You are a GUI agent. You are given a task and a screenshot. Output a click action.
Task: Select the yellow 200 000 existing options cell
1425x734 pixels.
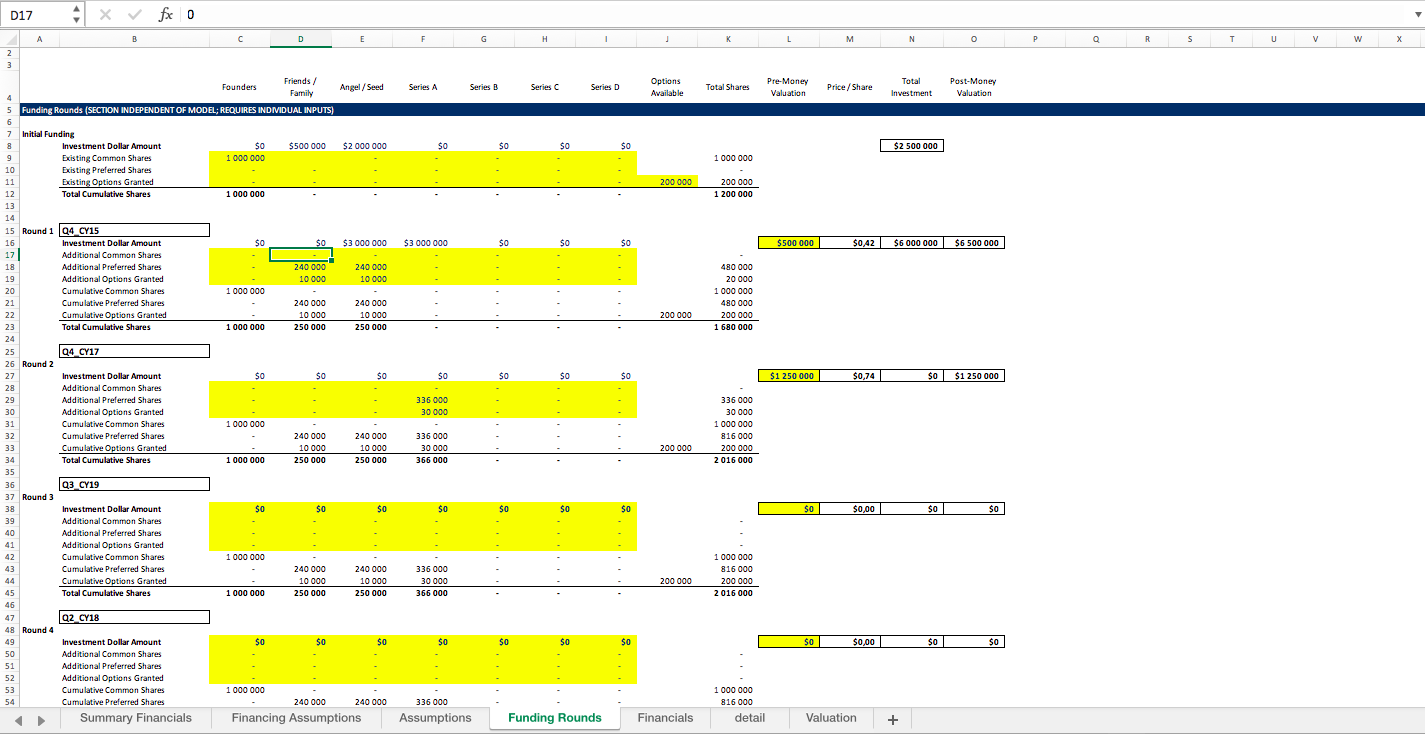667,182
